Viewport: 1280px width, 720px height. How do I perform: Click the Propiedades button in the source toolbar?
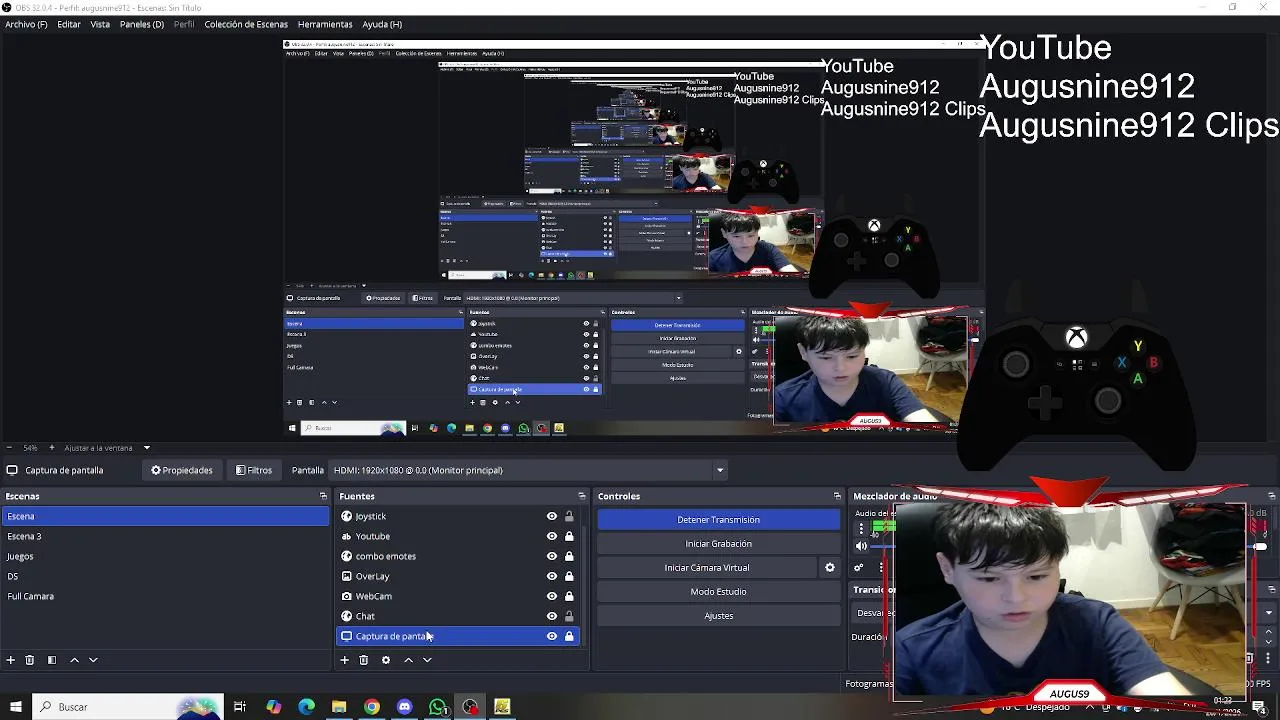tap(182, 470)
